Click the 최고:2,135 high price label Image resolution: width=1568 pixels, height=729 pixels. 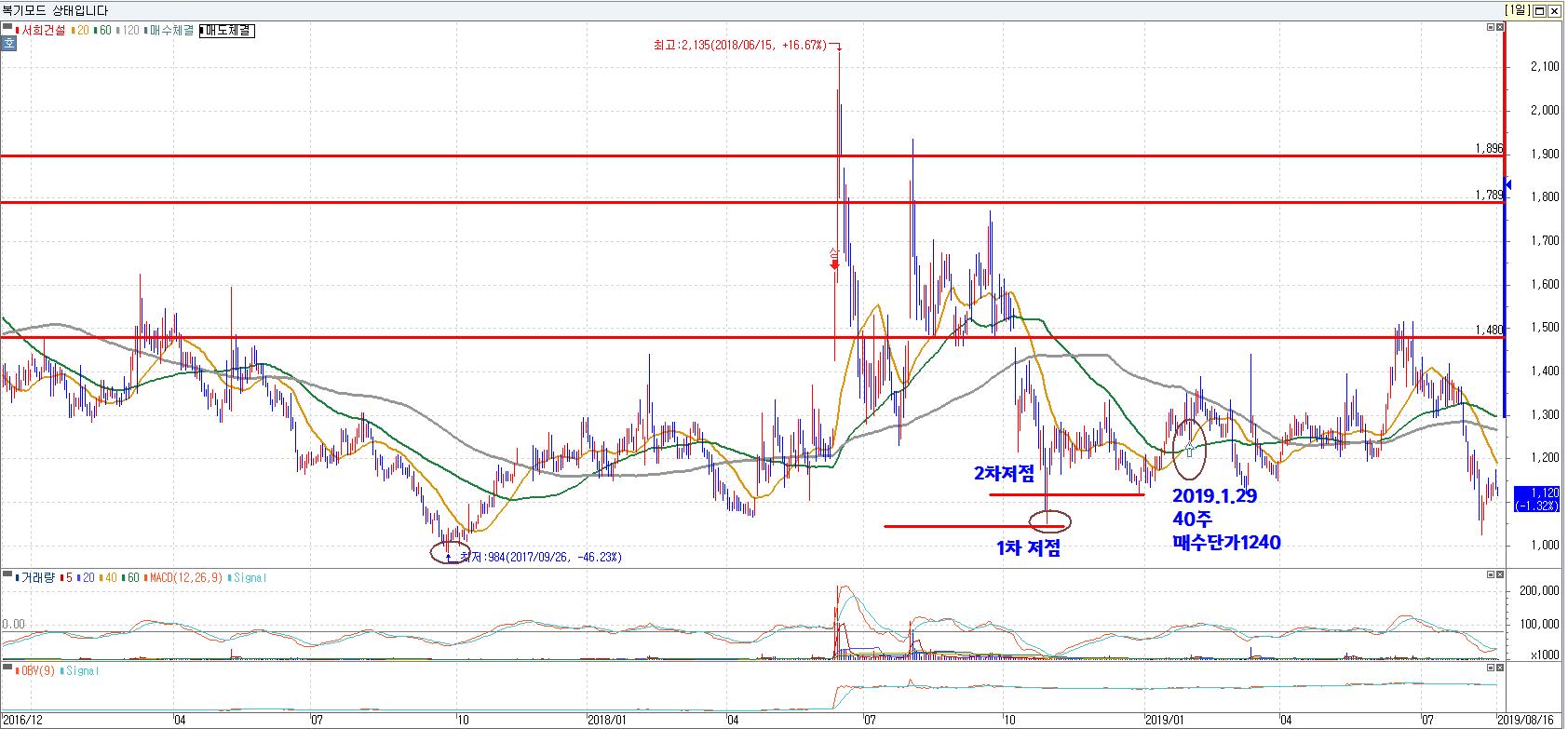click(739, 45)
